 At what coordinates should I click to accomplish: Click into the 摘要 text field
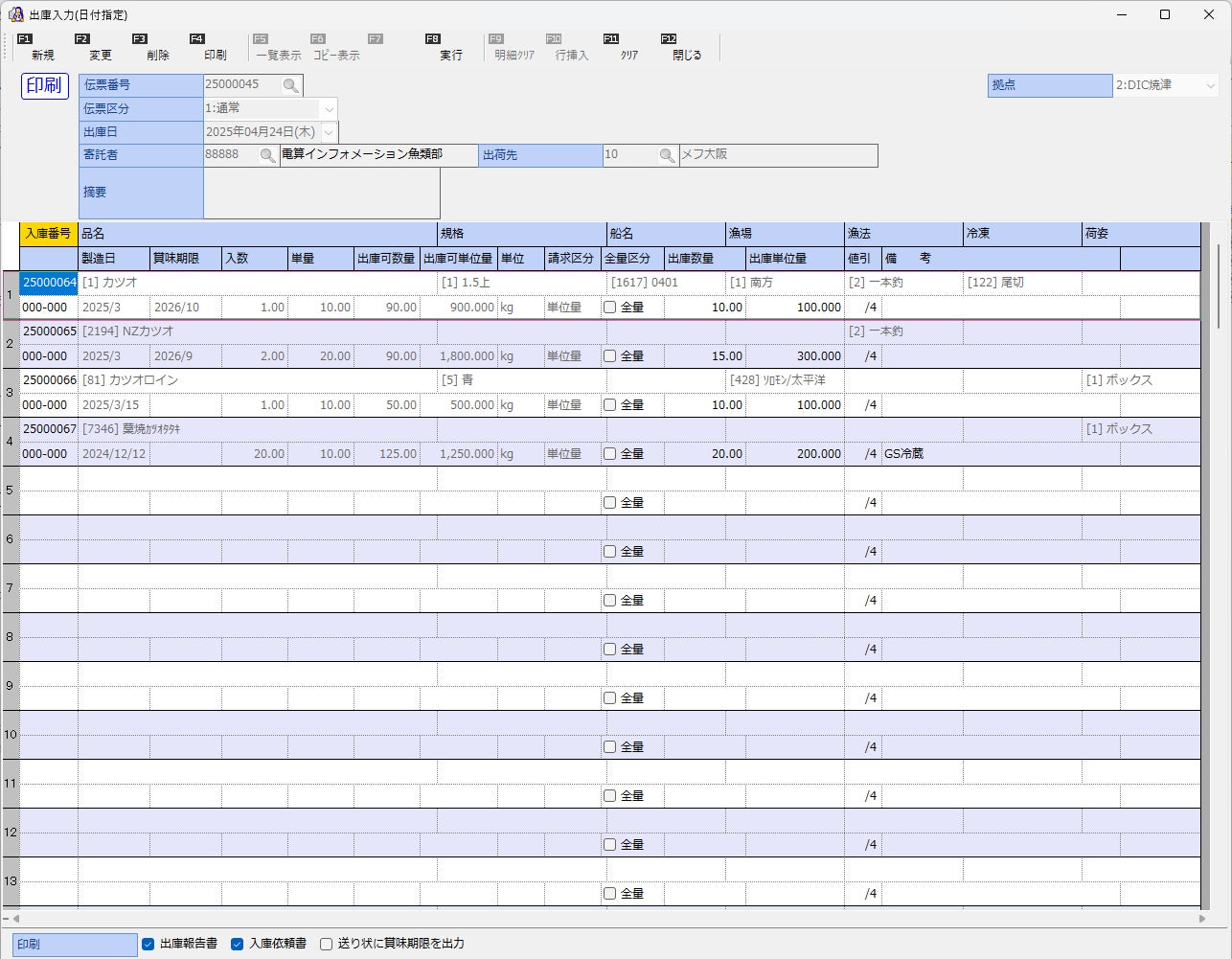click(x=322, y=194)
